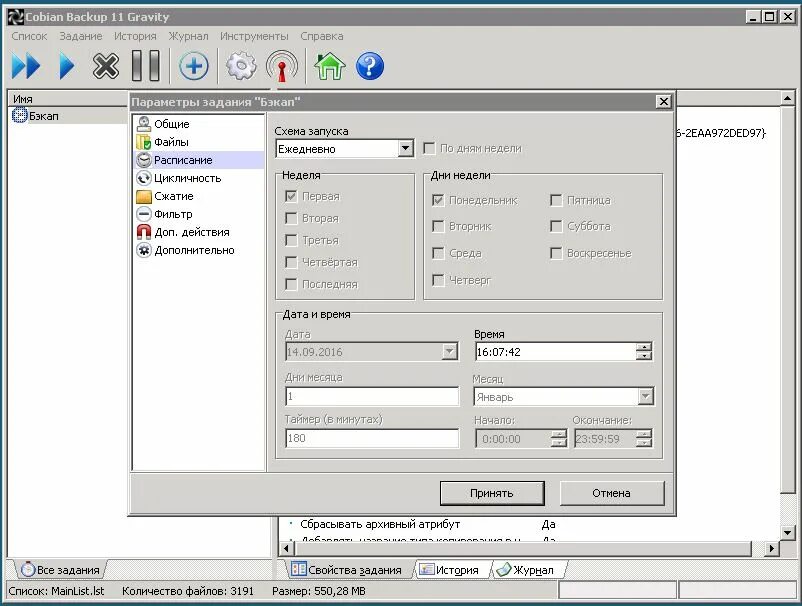
Task: Toggle the Вторая week checkbox
Action: (x=291, y=218)
